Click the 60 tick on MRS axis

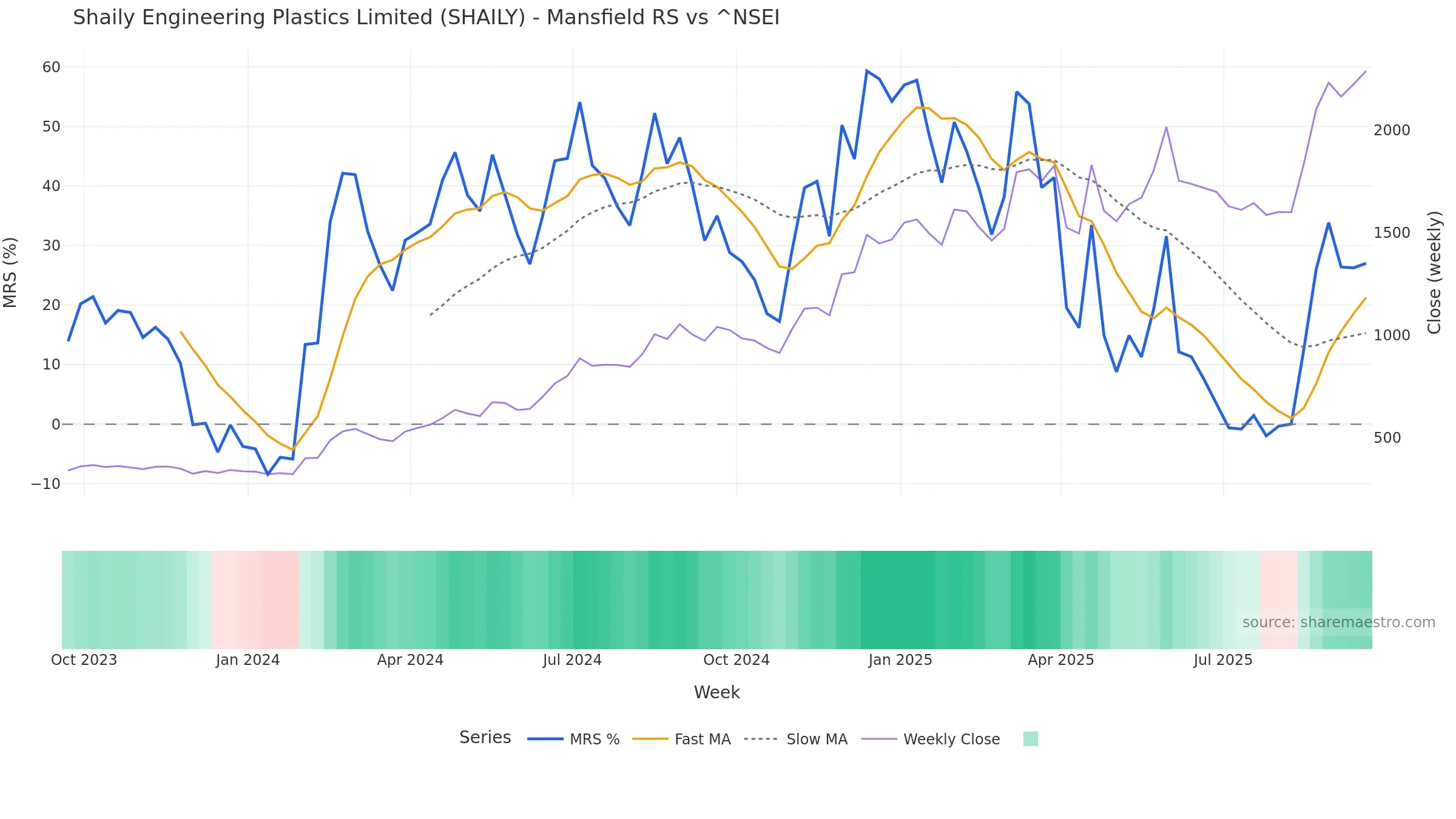(52, 67)
